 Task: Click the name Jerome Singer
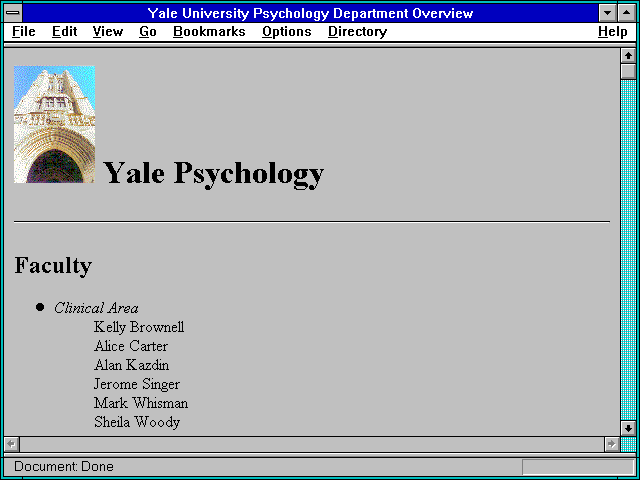click(137, 384)
